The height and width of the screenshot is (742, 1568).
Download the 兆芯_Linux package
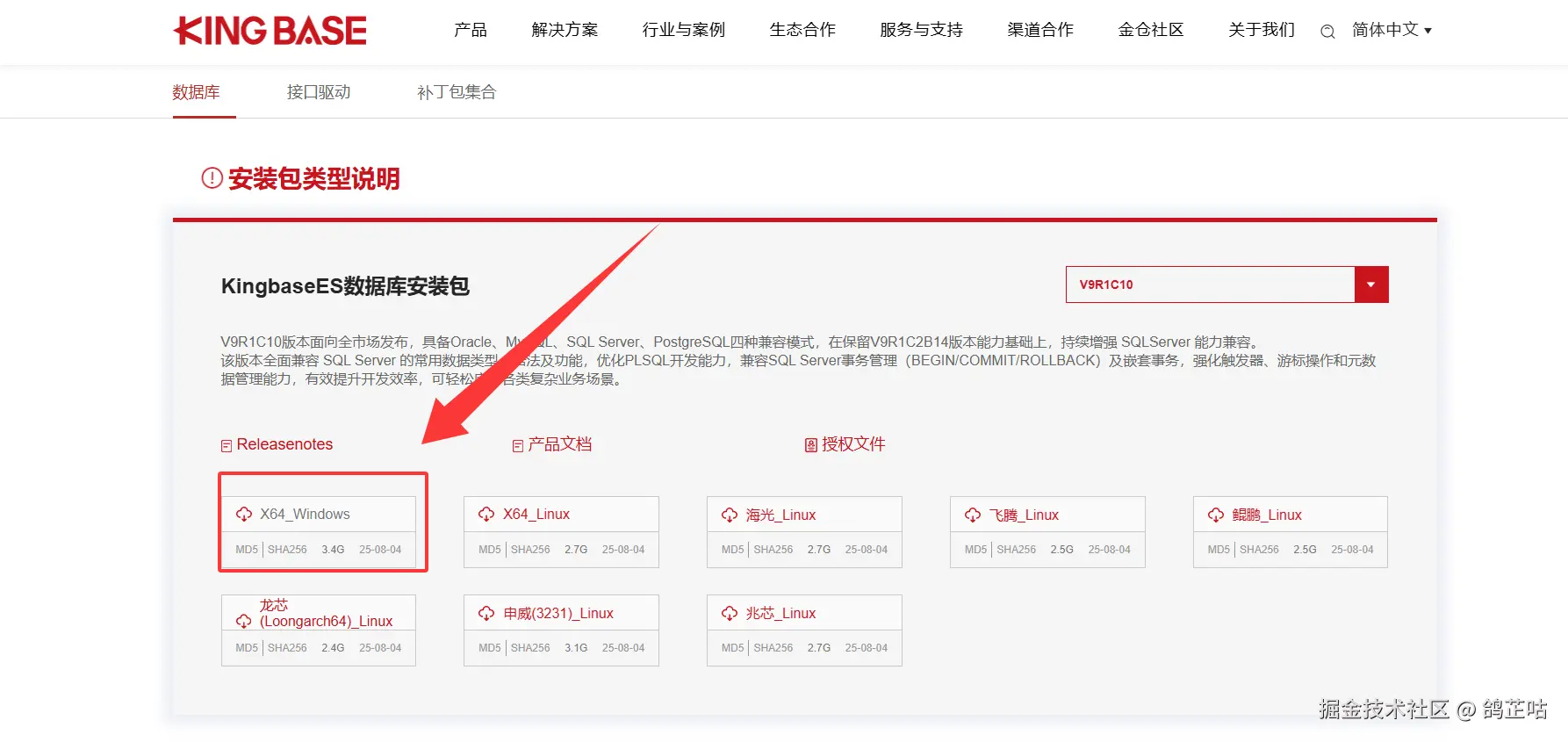coord(780,614)
